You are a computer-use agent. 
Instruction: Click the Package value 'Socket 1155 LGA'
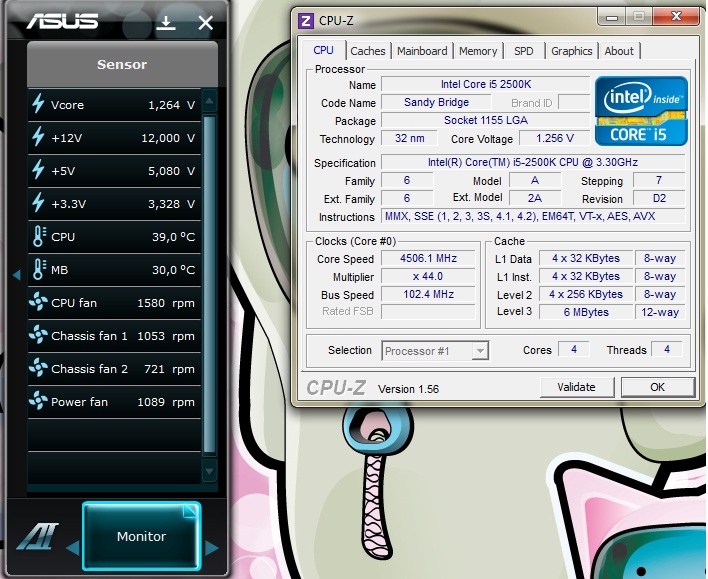(x=486, y=120)
